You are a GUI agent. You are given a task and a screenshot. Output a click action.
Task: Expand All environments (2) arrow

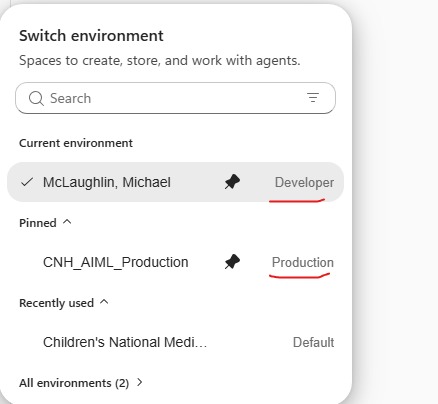140,382
